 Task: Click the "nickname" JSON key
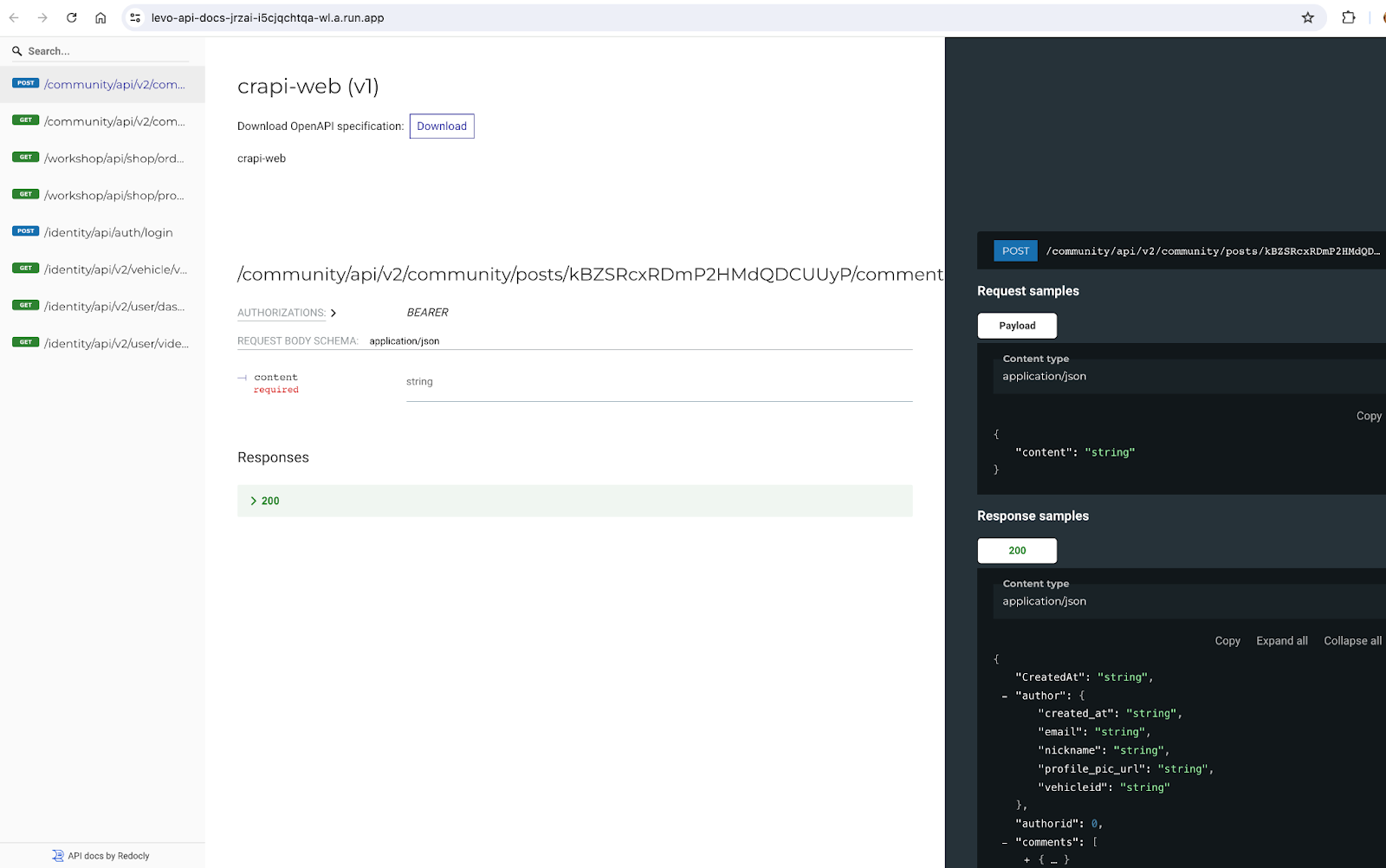1072,750
